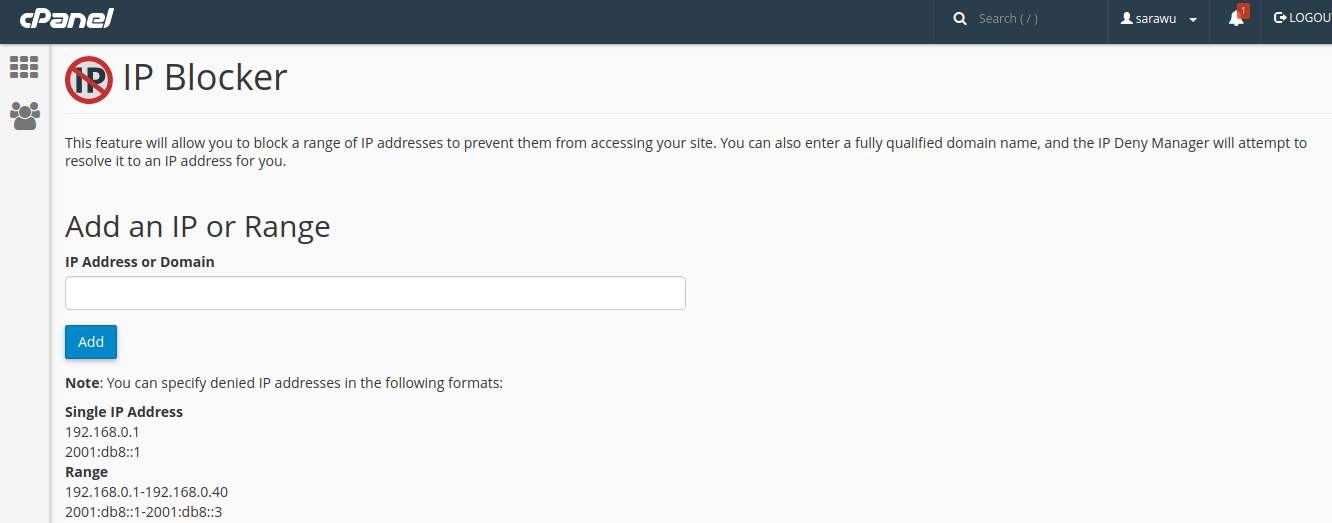The width and height of the screenshot is (1332, 523).
Task: Click the "Add an IP or Range" heading
Action: pos(197,226)
